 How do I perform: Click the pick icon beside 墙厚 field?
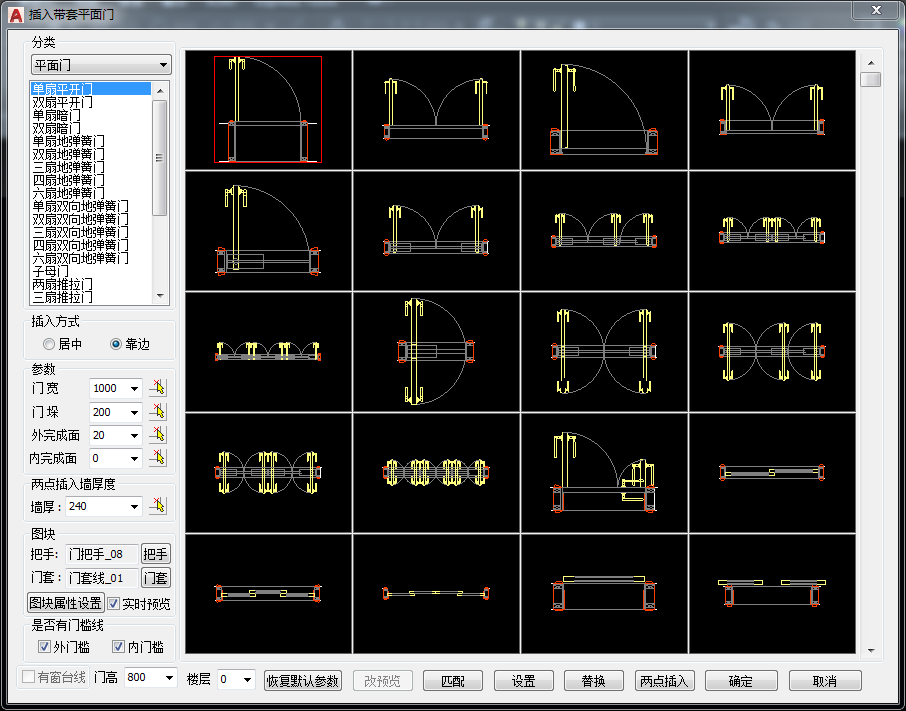point(157,506)
